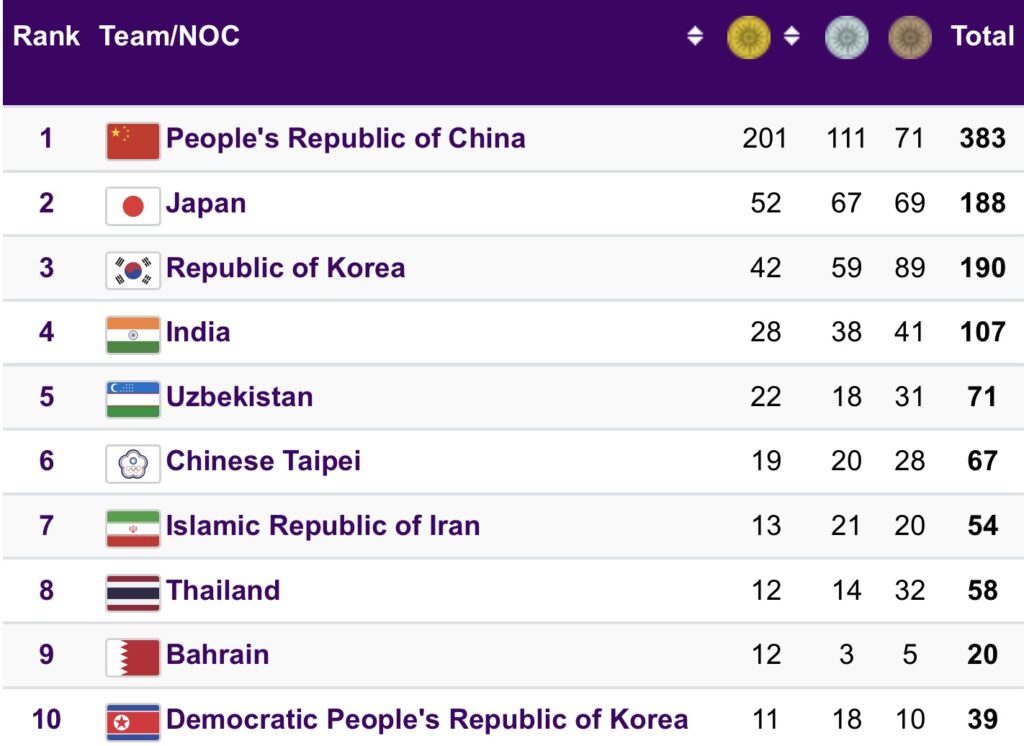The height and width of the screenshot is (746, 1024).
Task: Click the Team/NOC column header
Action: pyautogui.click(x=170, y=37)
